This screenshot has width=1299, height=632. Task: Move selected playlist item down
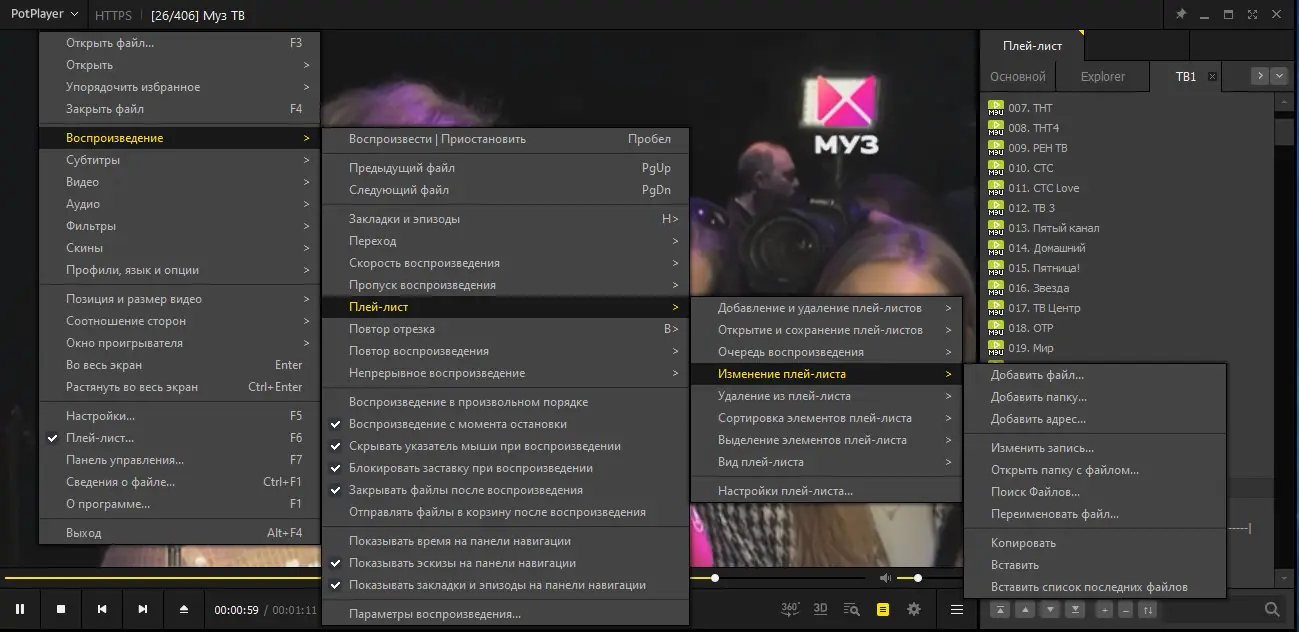pos(1050,609)
